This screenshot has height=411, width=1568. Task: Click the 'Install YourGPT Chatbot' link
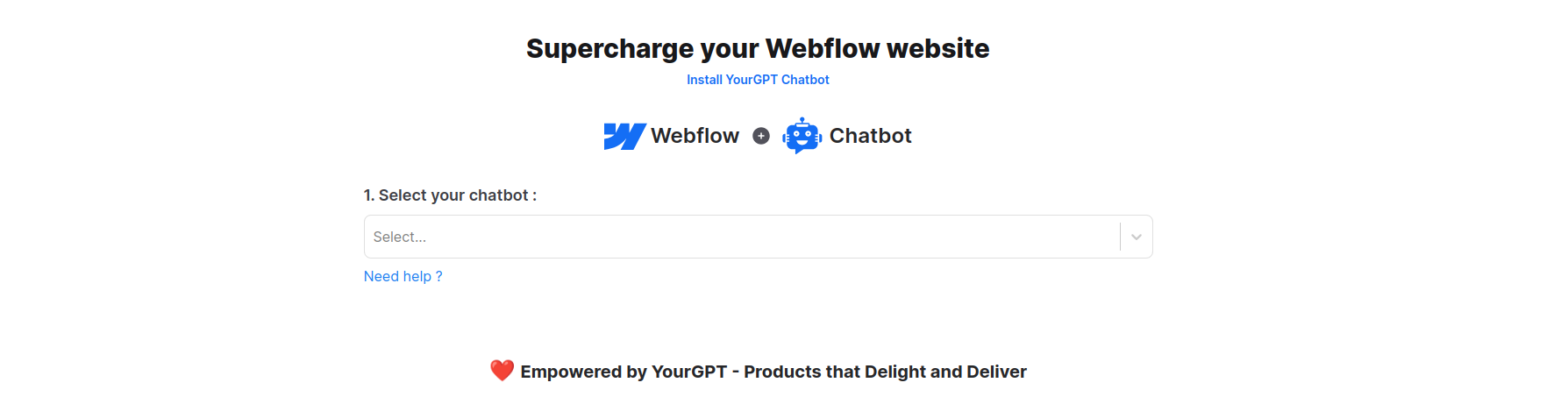click(758, 80)
